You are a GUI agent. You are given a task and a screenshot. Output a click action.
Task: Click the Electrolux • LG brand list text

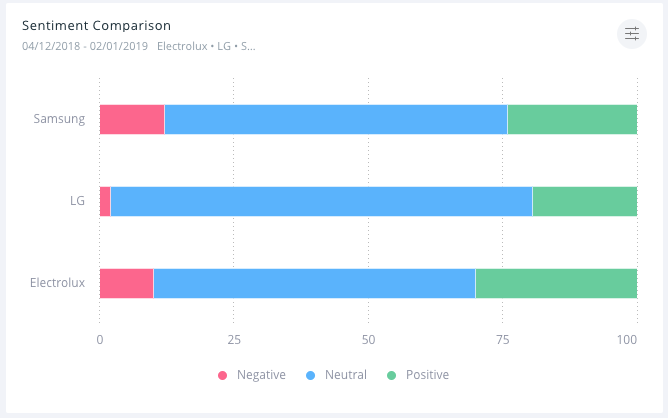coord(206,46)
